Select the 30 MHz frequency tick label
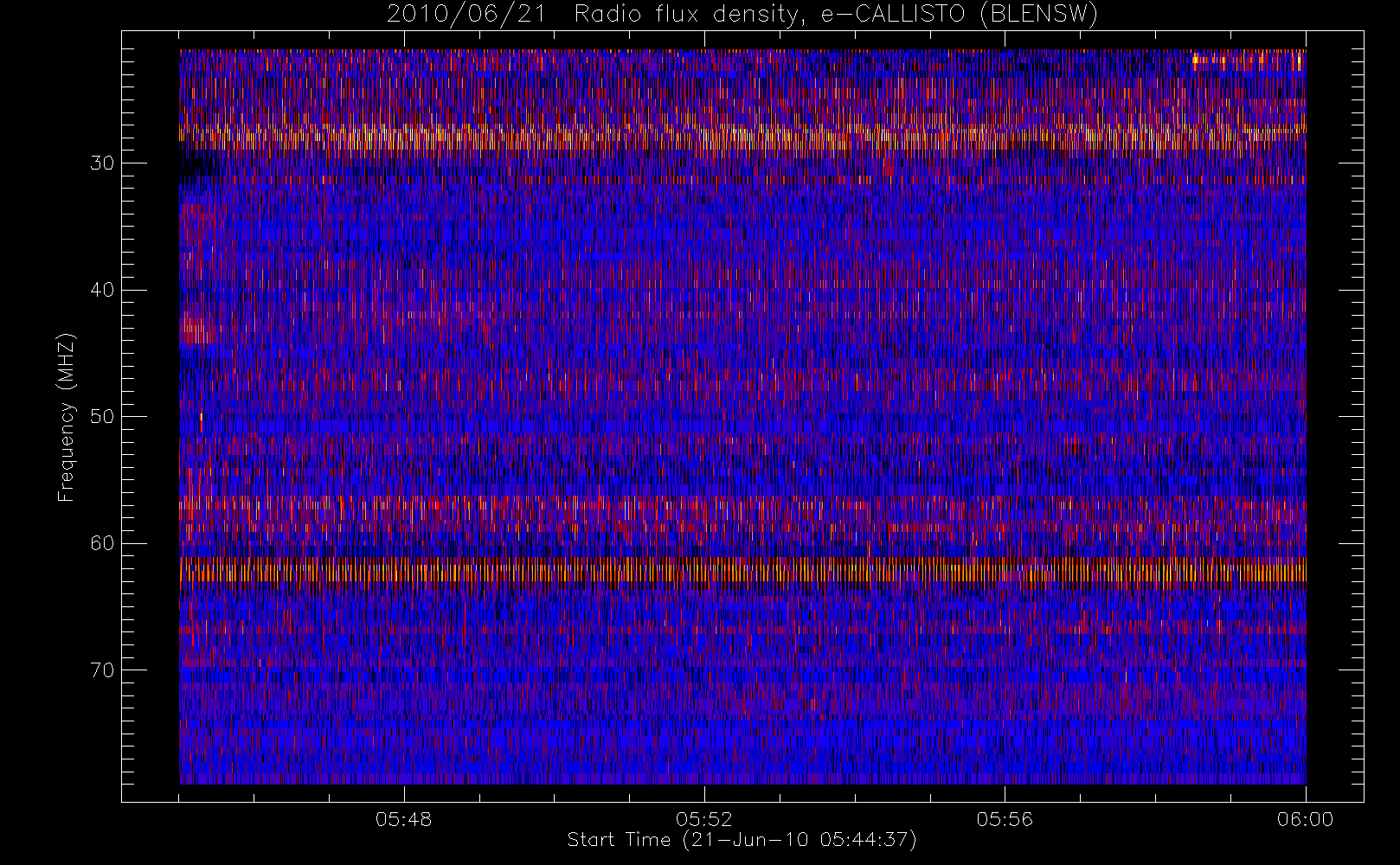This screenshot has width=1400, height=865. click(102, 163)
